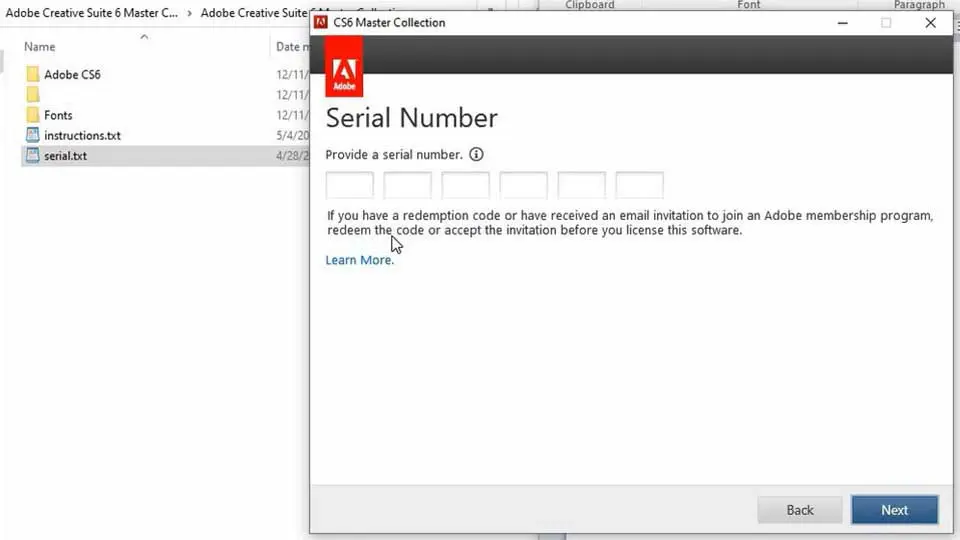Close the CS6 Master Collection installer window
Image resolution: width=960 pixels, height=540 pixels.
point(931,23)
